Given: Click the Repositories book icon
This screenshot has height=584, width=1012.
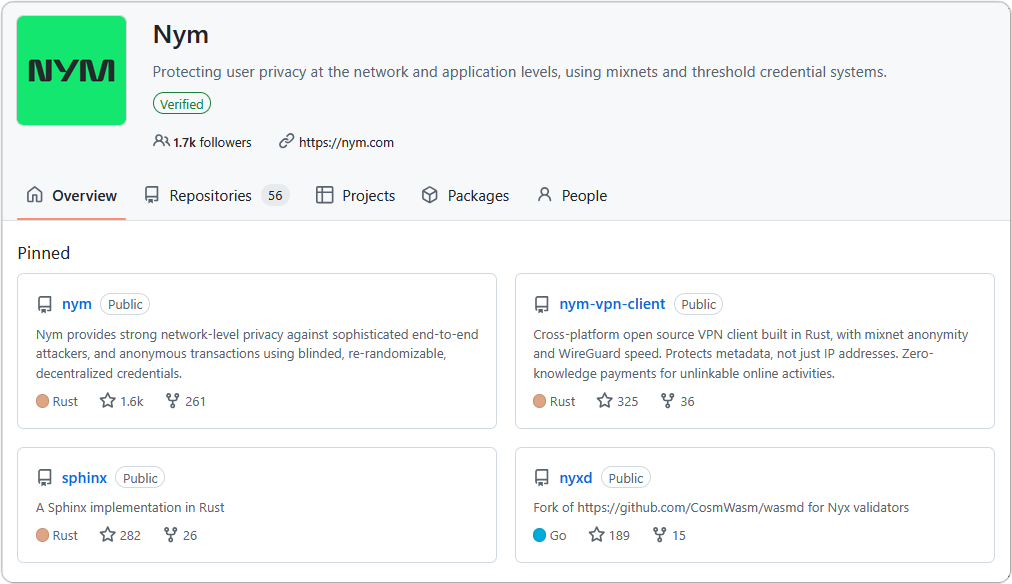Looking at the screenshot, I should (x=152, y=195).
